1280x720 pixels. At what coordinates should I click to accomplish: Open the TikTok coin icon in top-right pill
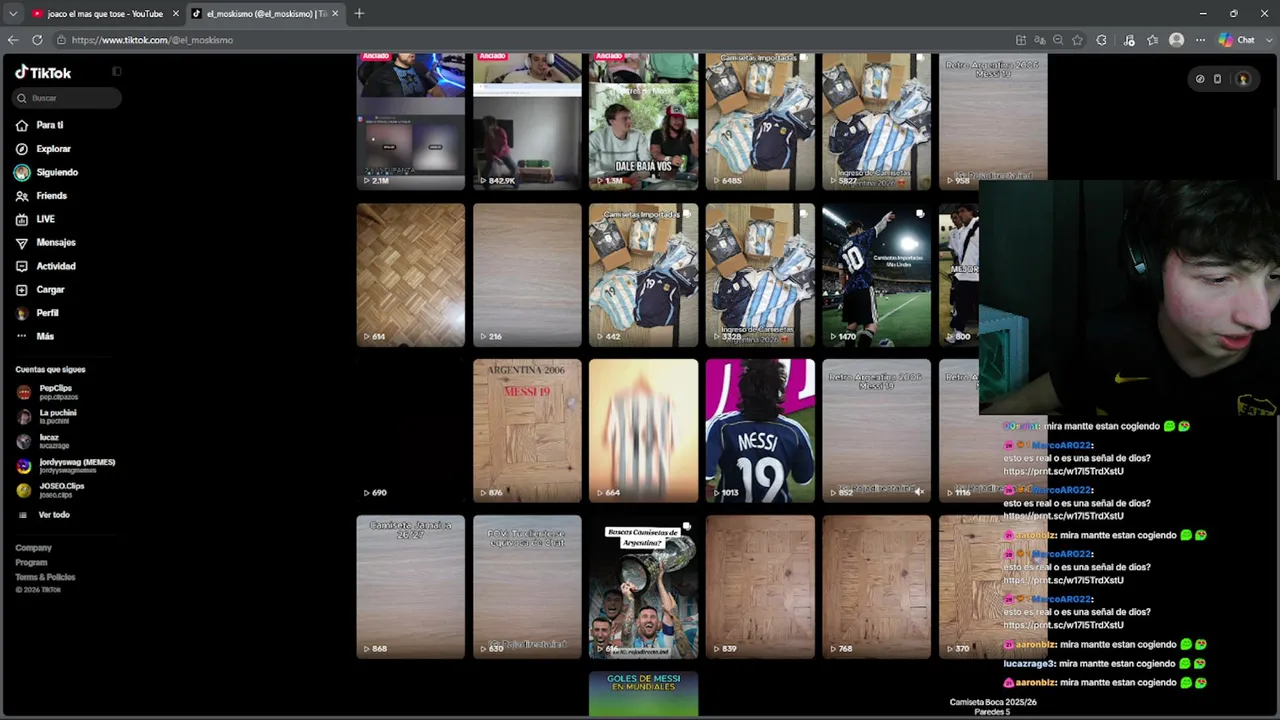[x=1200, y=79]
